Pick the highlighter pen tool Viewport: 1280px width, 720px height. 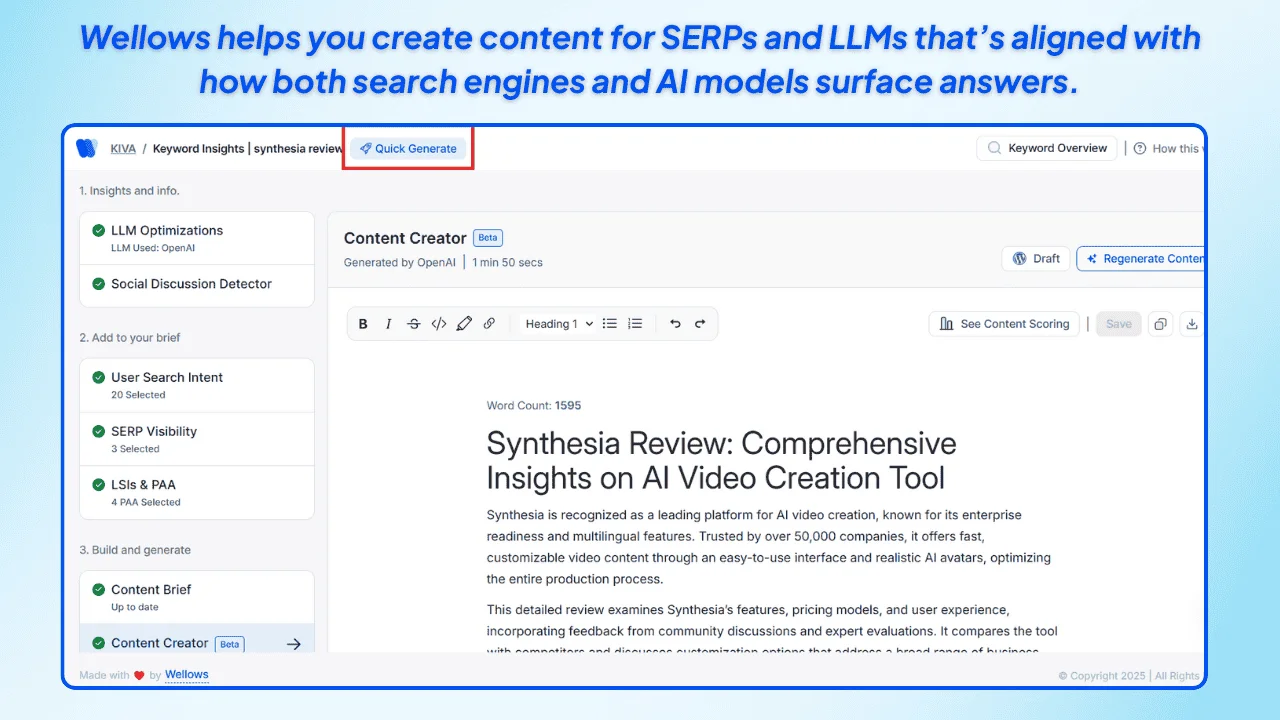coord(464,323)
